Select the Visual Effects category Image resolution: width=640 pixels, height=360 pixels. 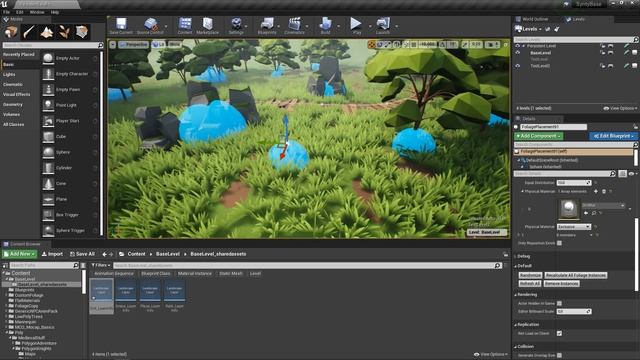pos(16,95)
